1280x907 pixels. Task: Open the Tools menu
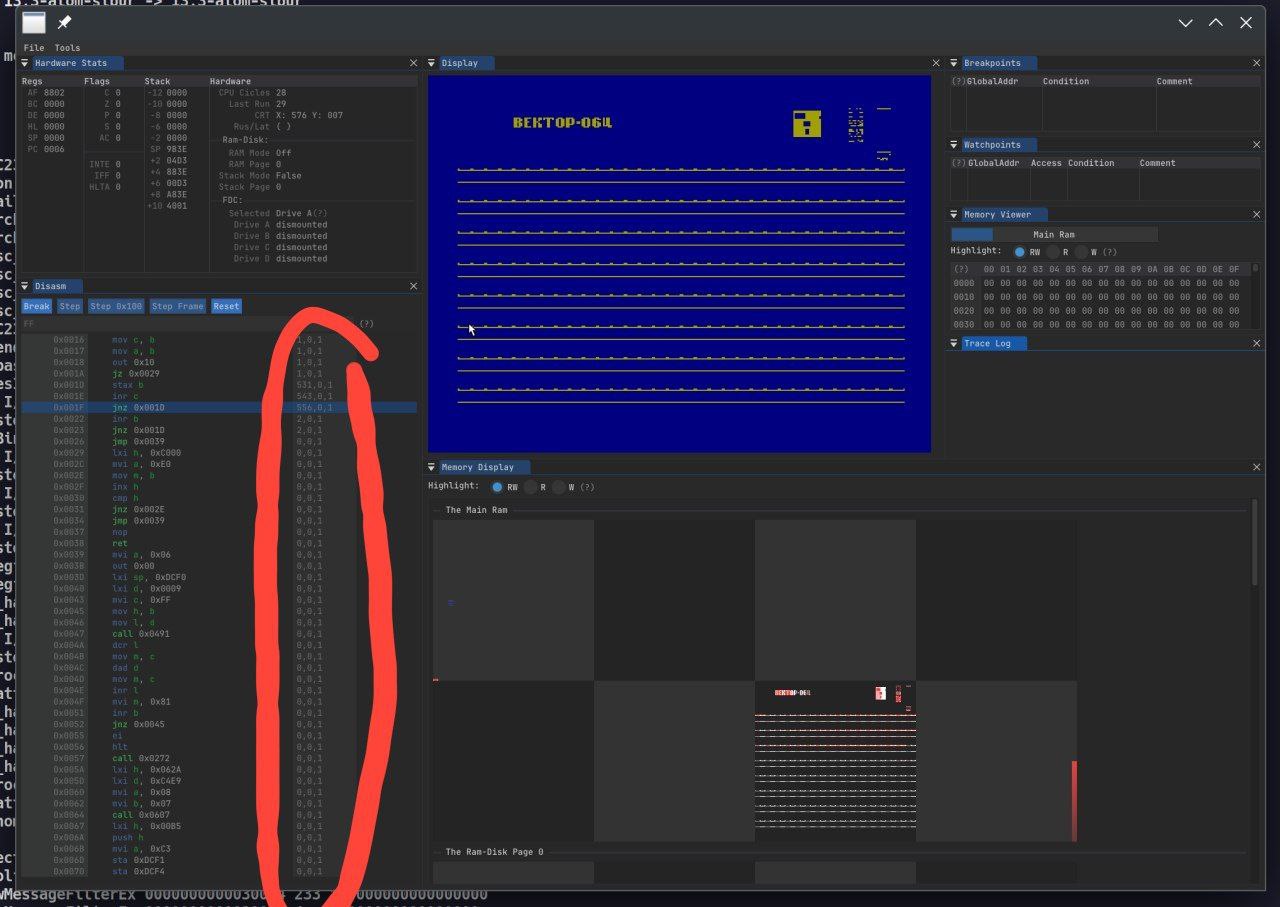(x=67, y=48)
